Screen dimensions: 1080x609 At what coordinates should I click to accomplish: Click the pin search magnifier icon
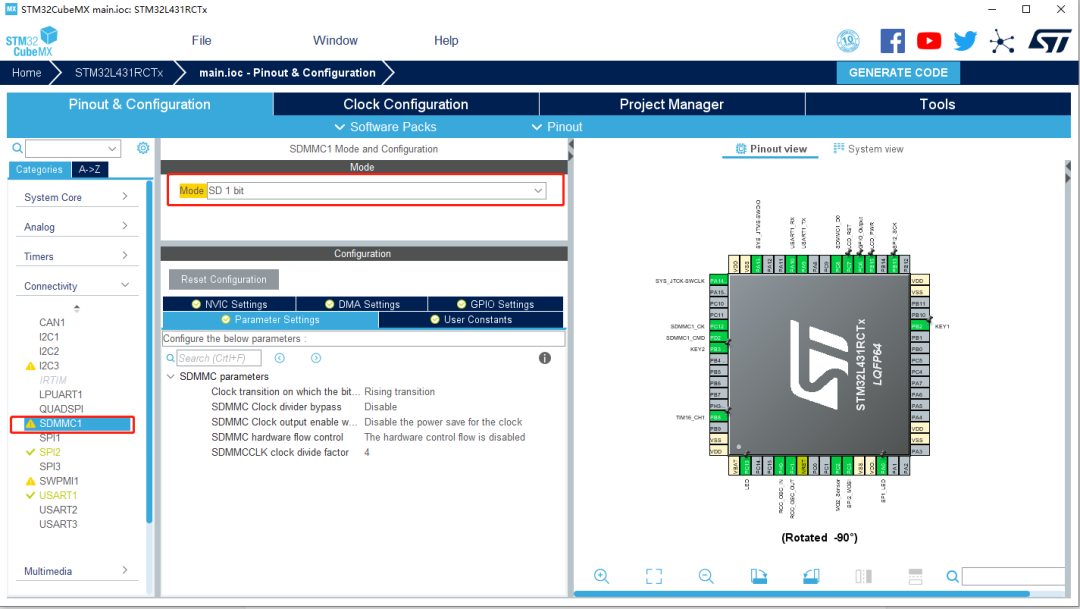(953, 577)
